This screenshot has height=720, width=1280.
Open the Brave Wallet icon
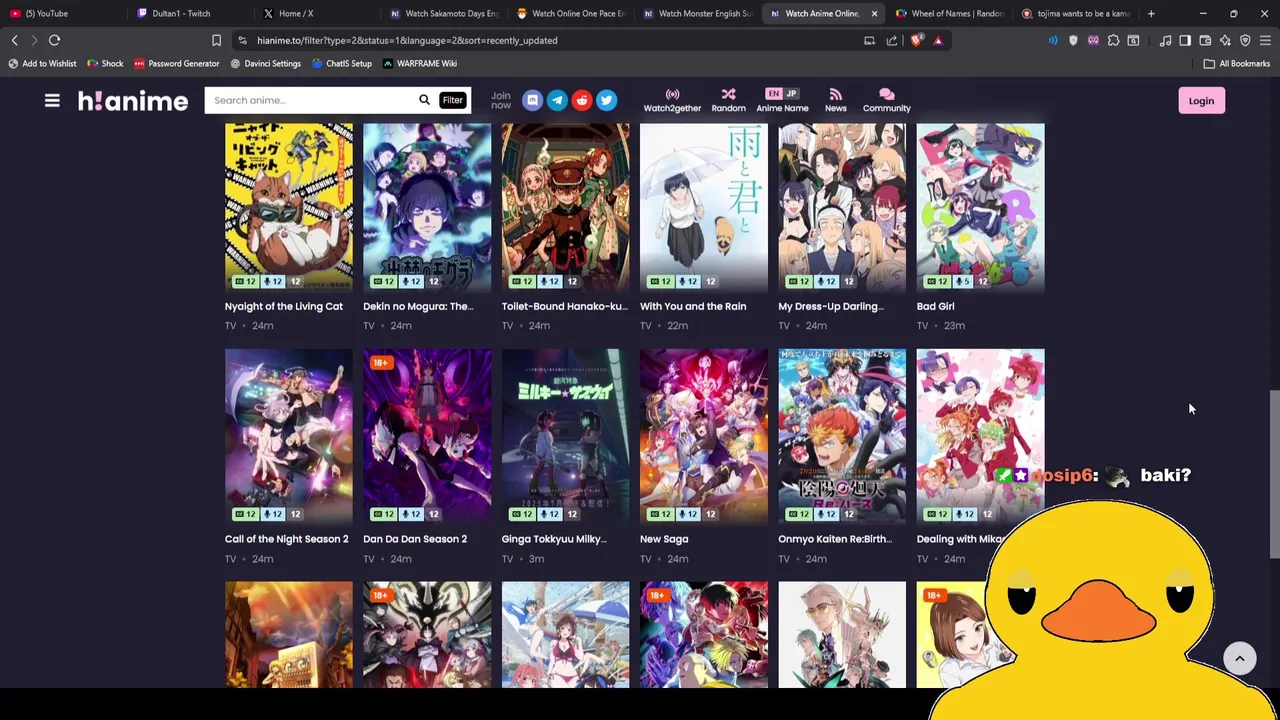point(1205,40)
